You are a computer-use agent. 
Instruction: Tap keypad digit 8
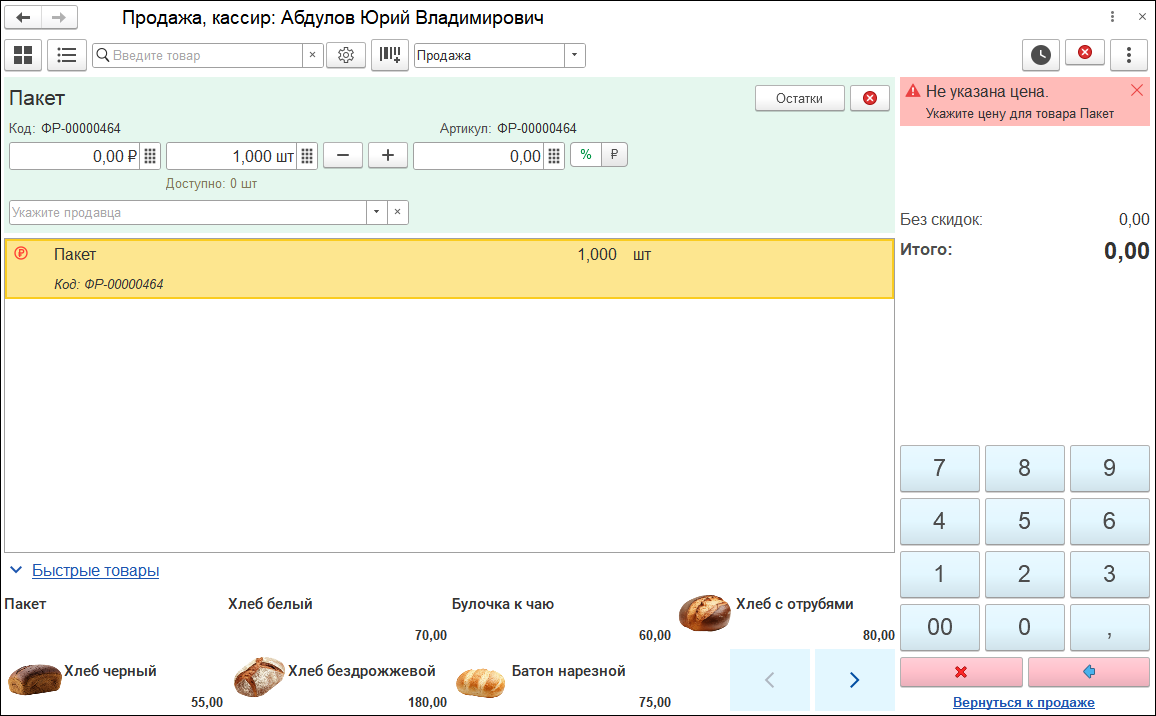pyautogui.click(x=1024, y=468)
